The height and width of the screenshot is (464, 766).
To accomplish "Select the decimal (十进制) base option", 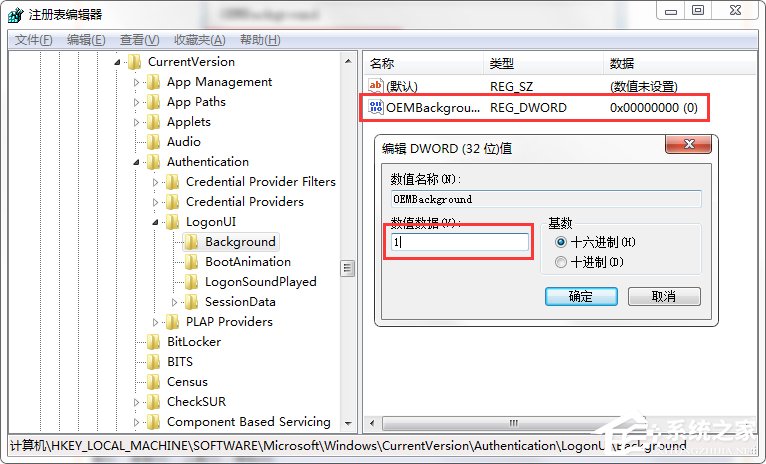I will [x=561, y=262].
